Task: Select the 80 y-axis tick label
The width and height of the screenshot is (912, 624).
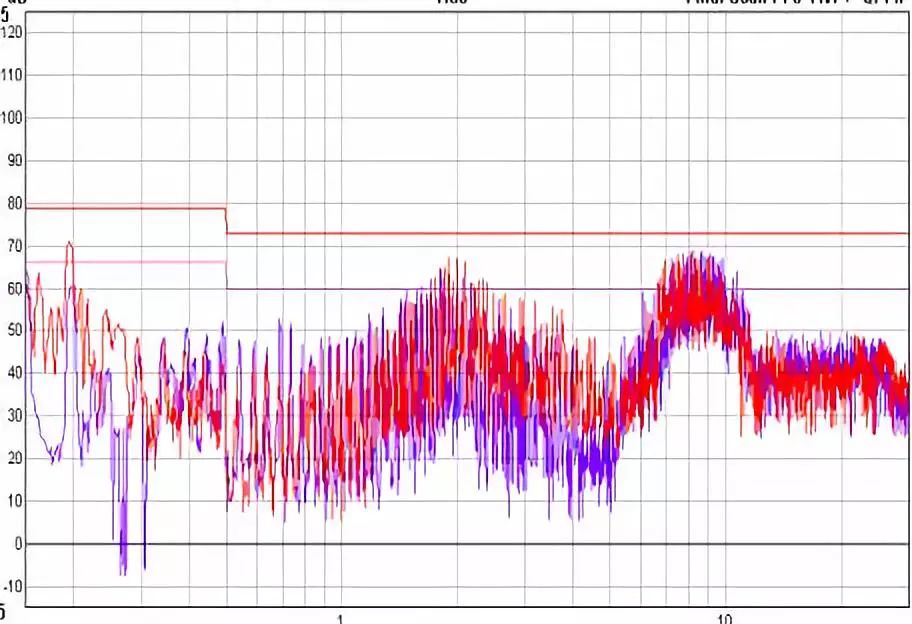Action: (14, 204)
